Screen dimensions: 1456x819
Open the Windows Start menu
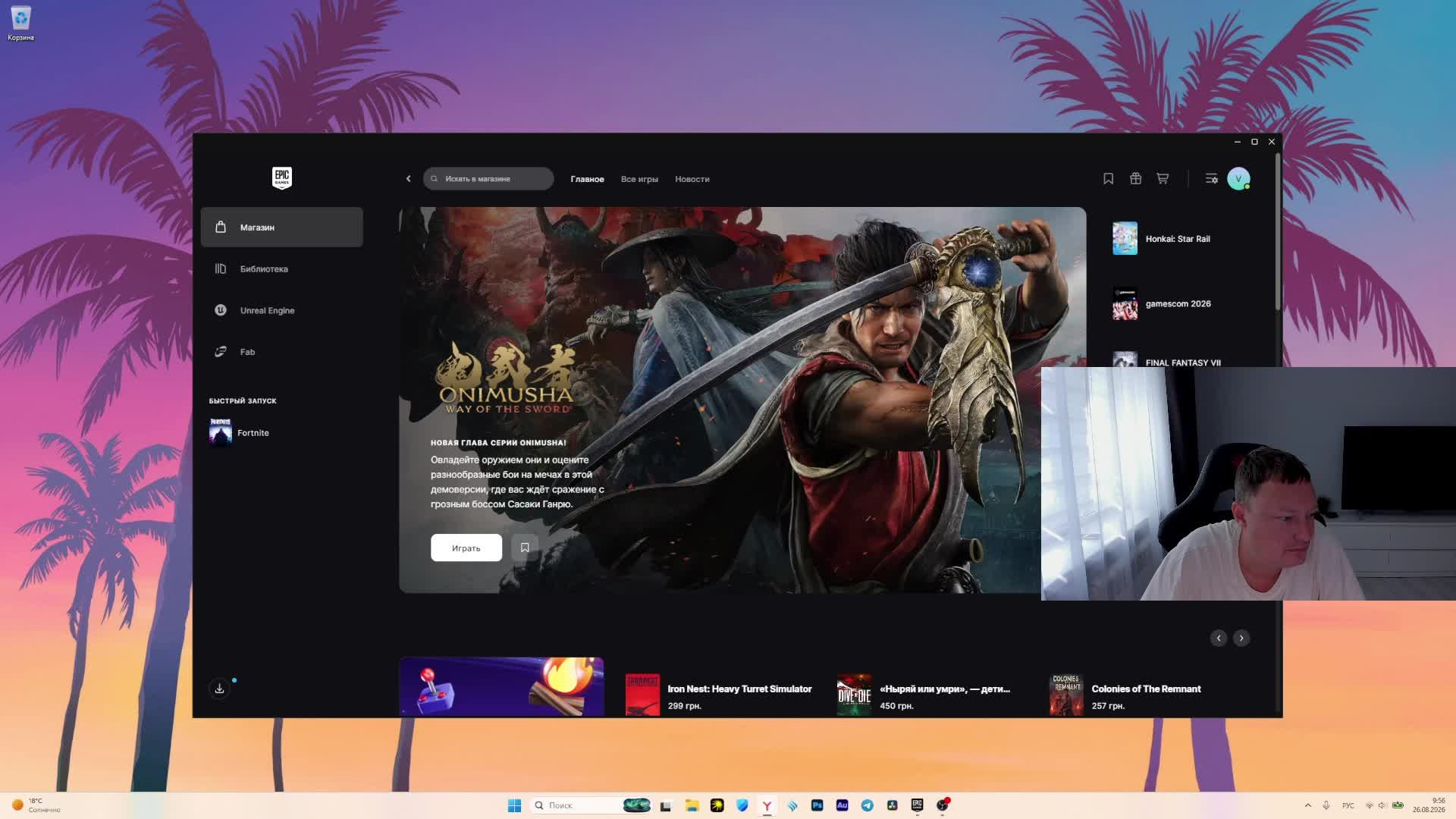point(514,805)
